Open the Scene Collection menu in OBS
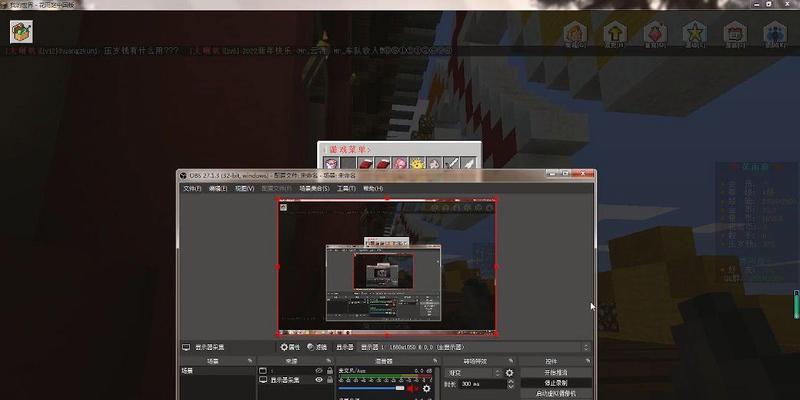This screenshot has height=400, width=800. [x=314, y=189]
